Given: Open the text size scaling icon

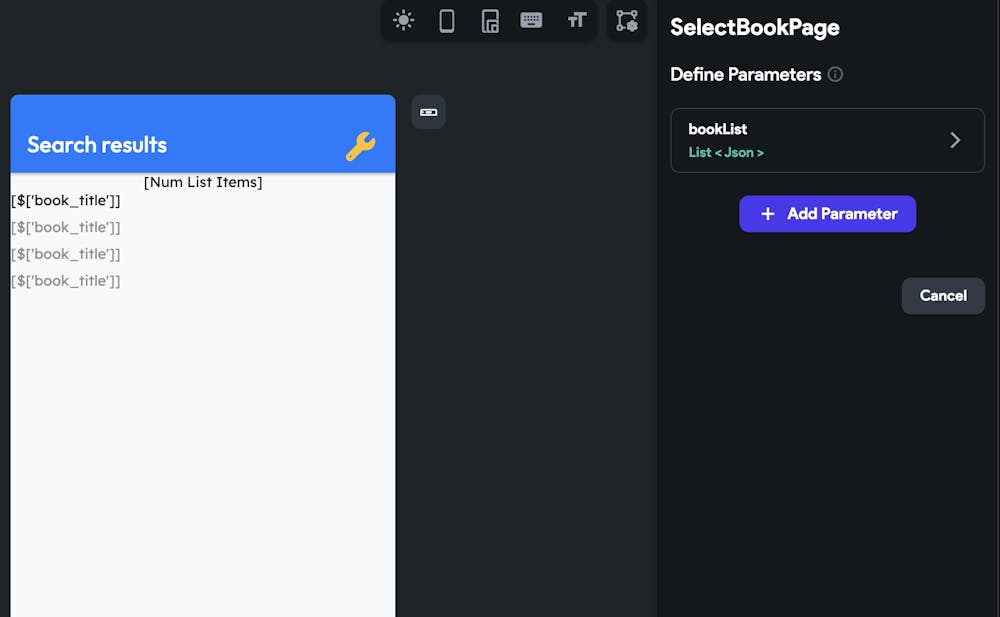Looking at the screenshot, I should coord(577,20).
